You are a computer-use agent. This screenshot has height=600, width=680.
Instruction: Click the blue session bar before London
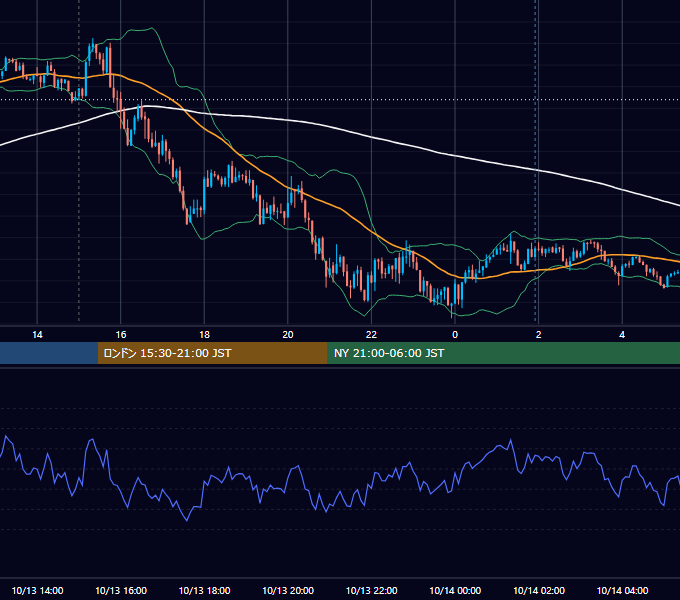(x=49, y=353)
